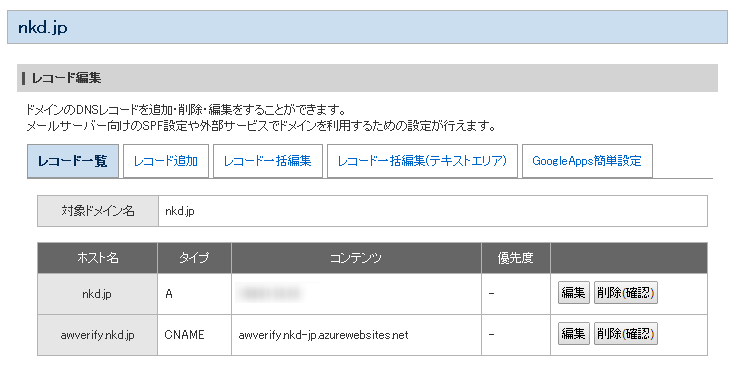
Task: Click 削除(確認) for awverify.nkd.jp record
Action: pyautogui.click(x=626, y=334)
